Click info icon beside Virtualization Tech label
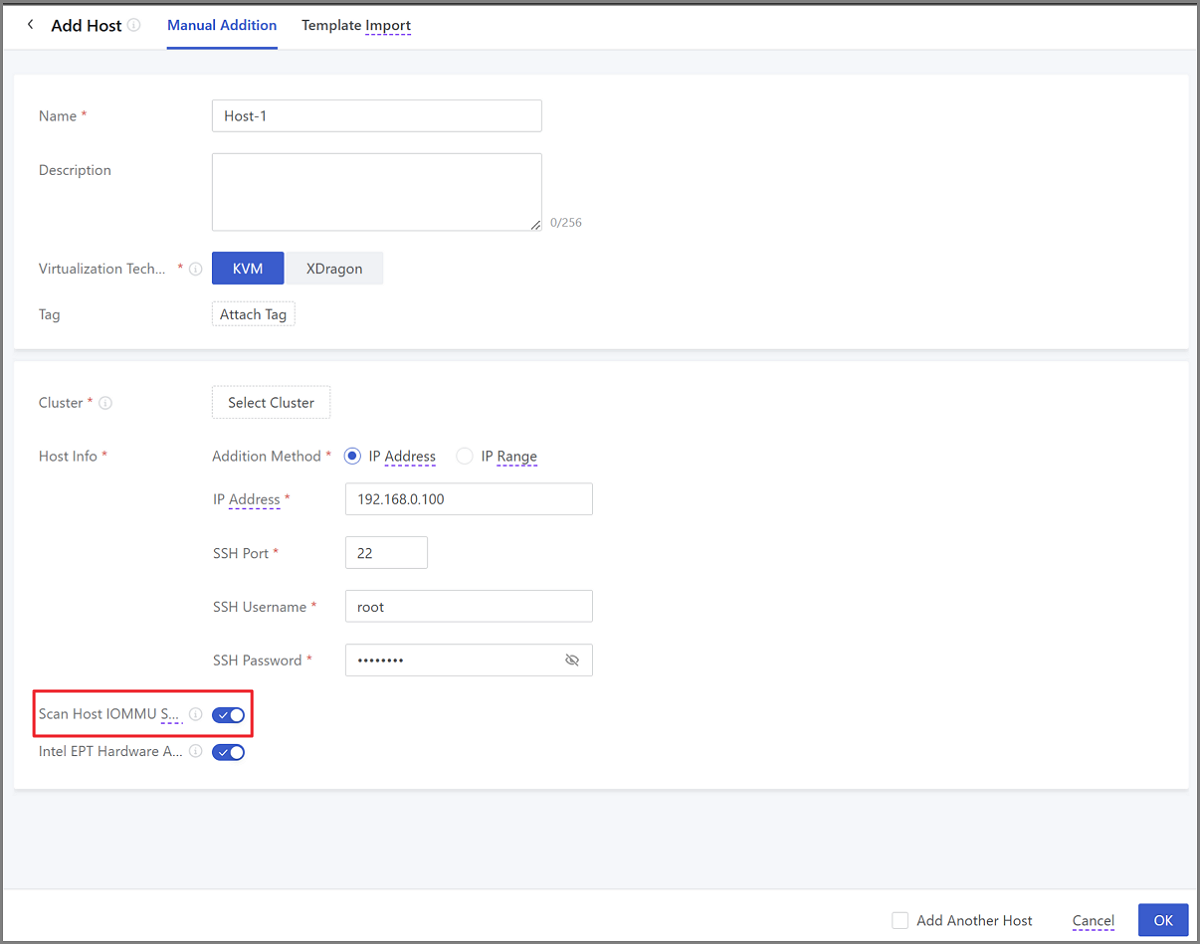This screenshot has width=1200, height=944. (x=196, y=269)
